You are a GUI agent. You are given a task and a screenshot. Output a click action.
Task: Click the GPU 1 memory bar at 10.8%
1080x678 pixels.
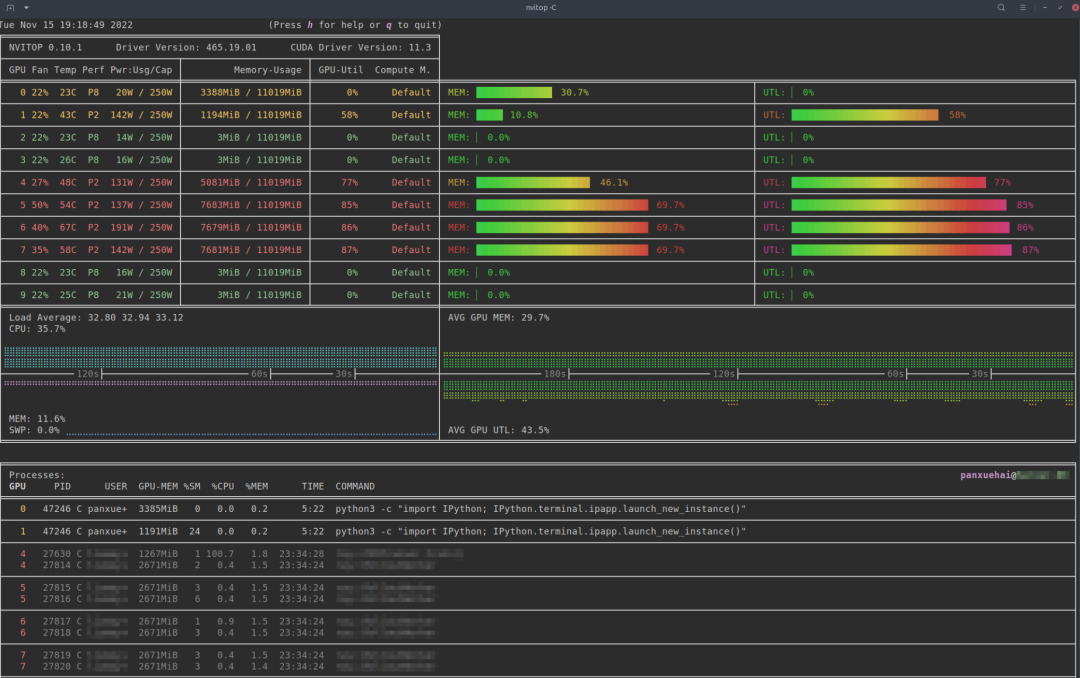490,115
